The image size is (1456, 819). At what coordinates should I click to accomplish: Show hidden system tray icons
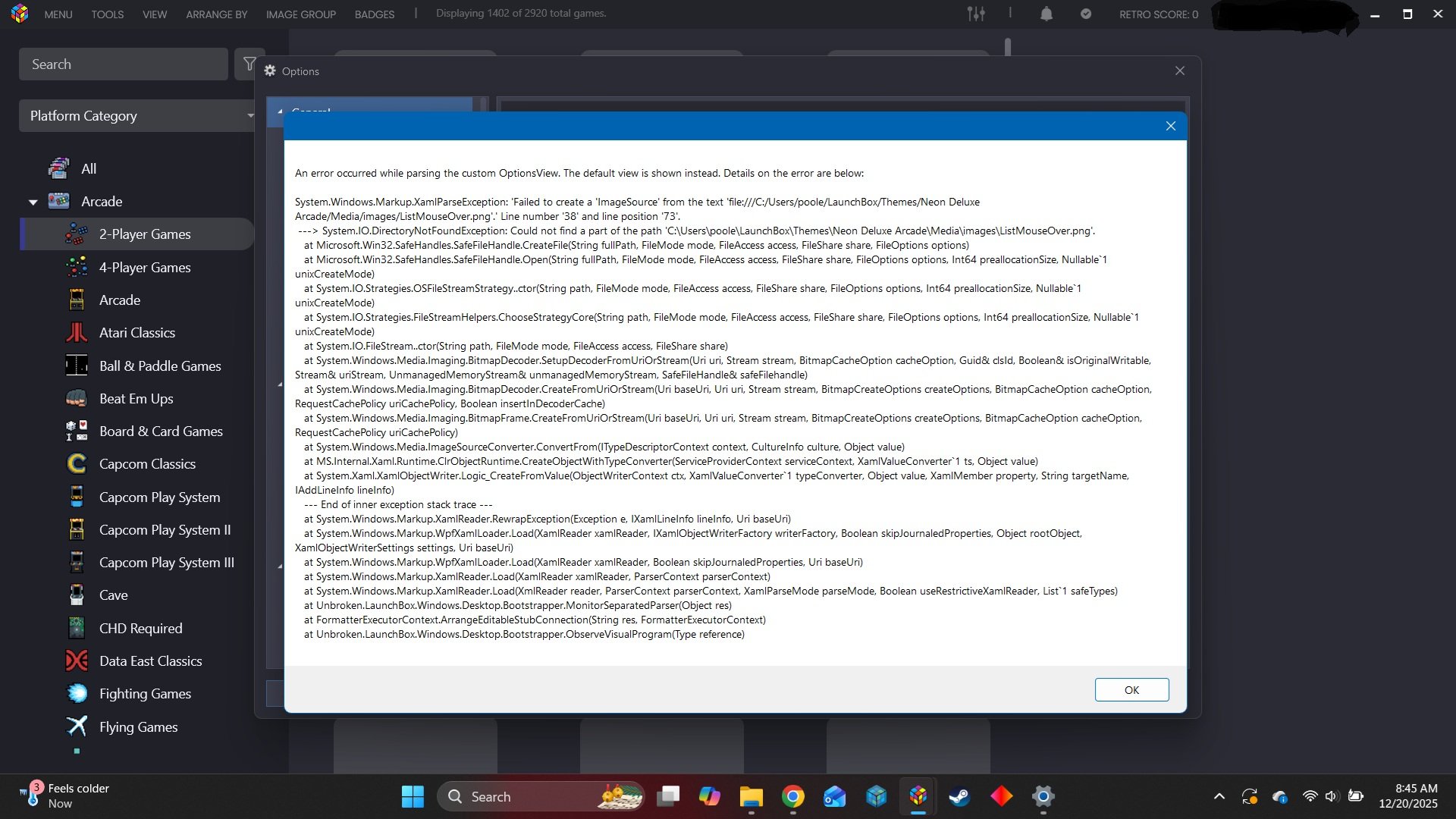(1219, 797)
